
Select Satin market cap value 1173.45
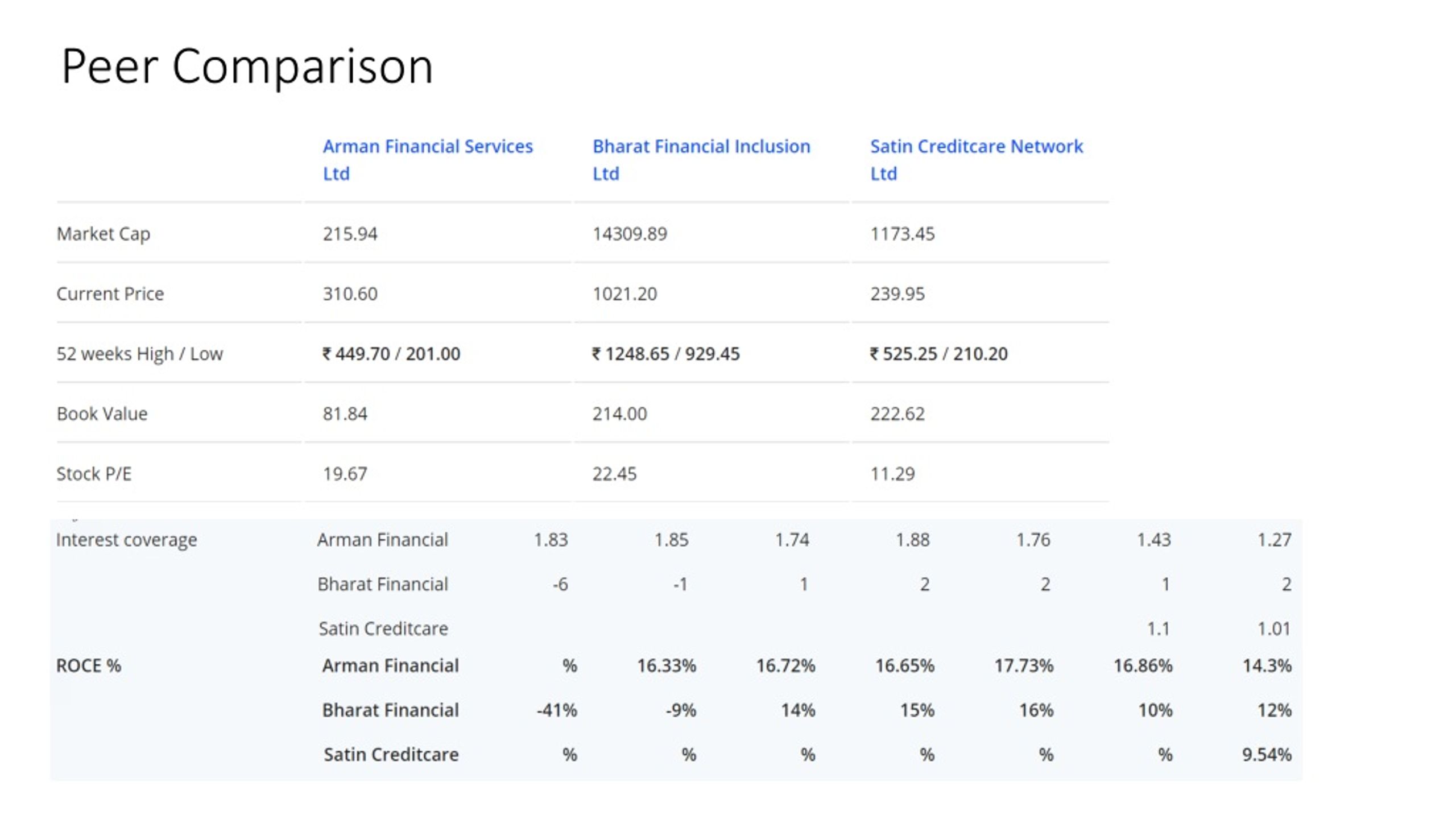[903, 234]
